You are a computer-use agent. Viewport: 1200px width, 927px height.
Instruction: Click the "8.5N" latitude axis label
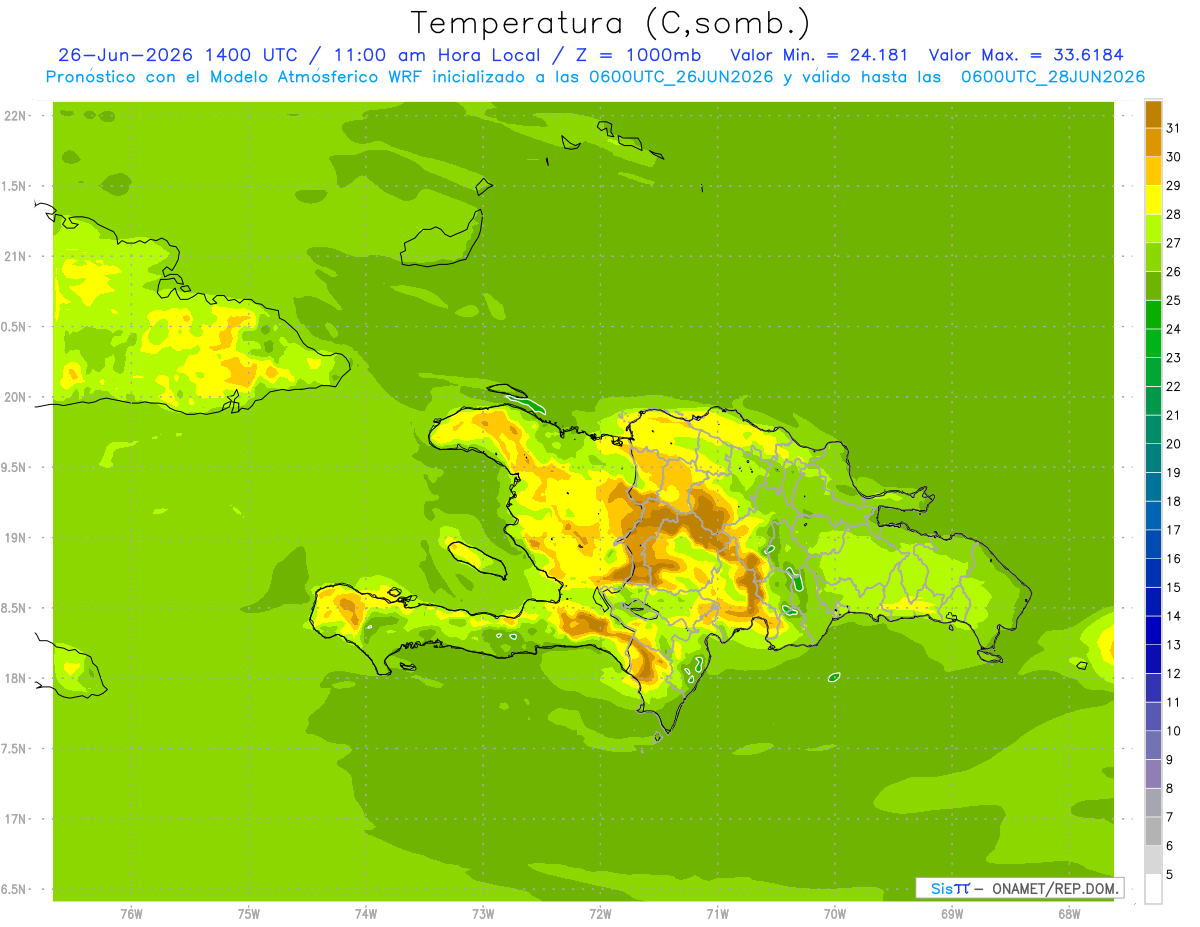15,608
